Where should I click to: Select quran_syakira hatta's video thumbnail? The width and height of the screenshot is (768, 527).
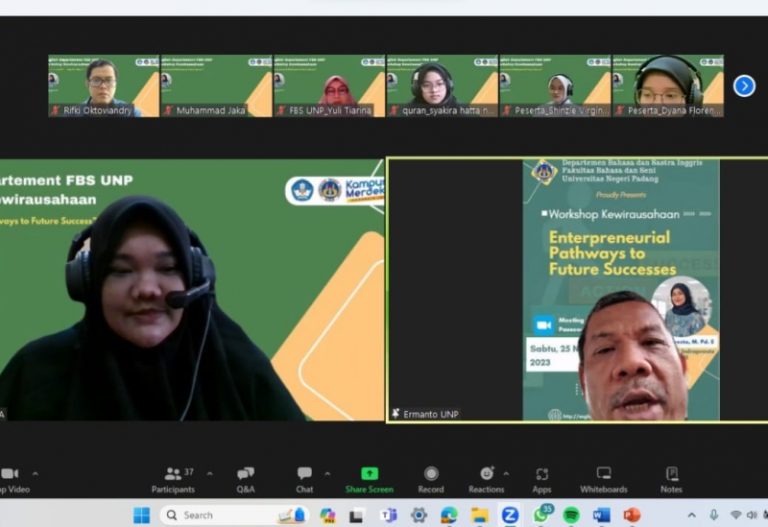tap(442, 86)
